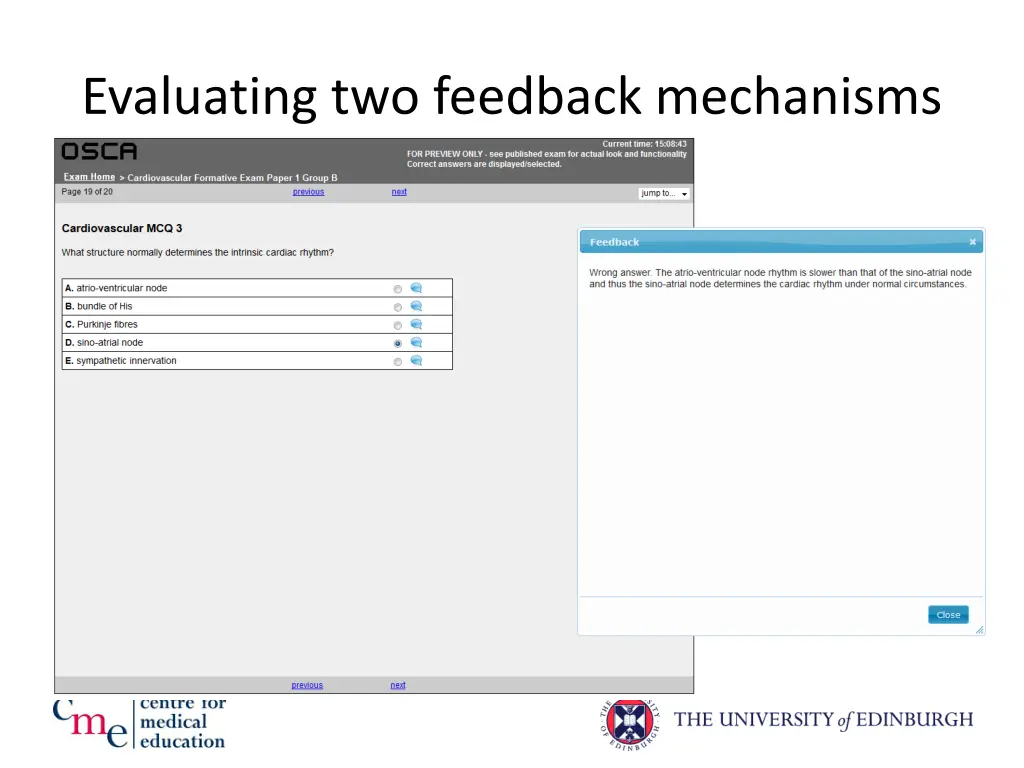Open feedback bubble for sympathetic innervation
This screenshot has width=1024, height=768.
point(416,360)
